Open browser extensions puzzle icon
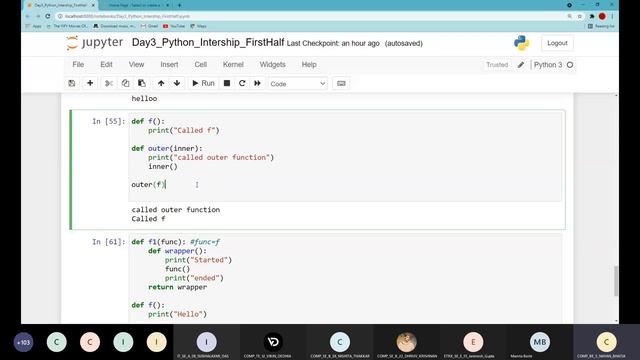The width and height of the screenshot is (640, 360). click(x=592, y=16)
